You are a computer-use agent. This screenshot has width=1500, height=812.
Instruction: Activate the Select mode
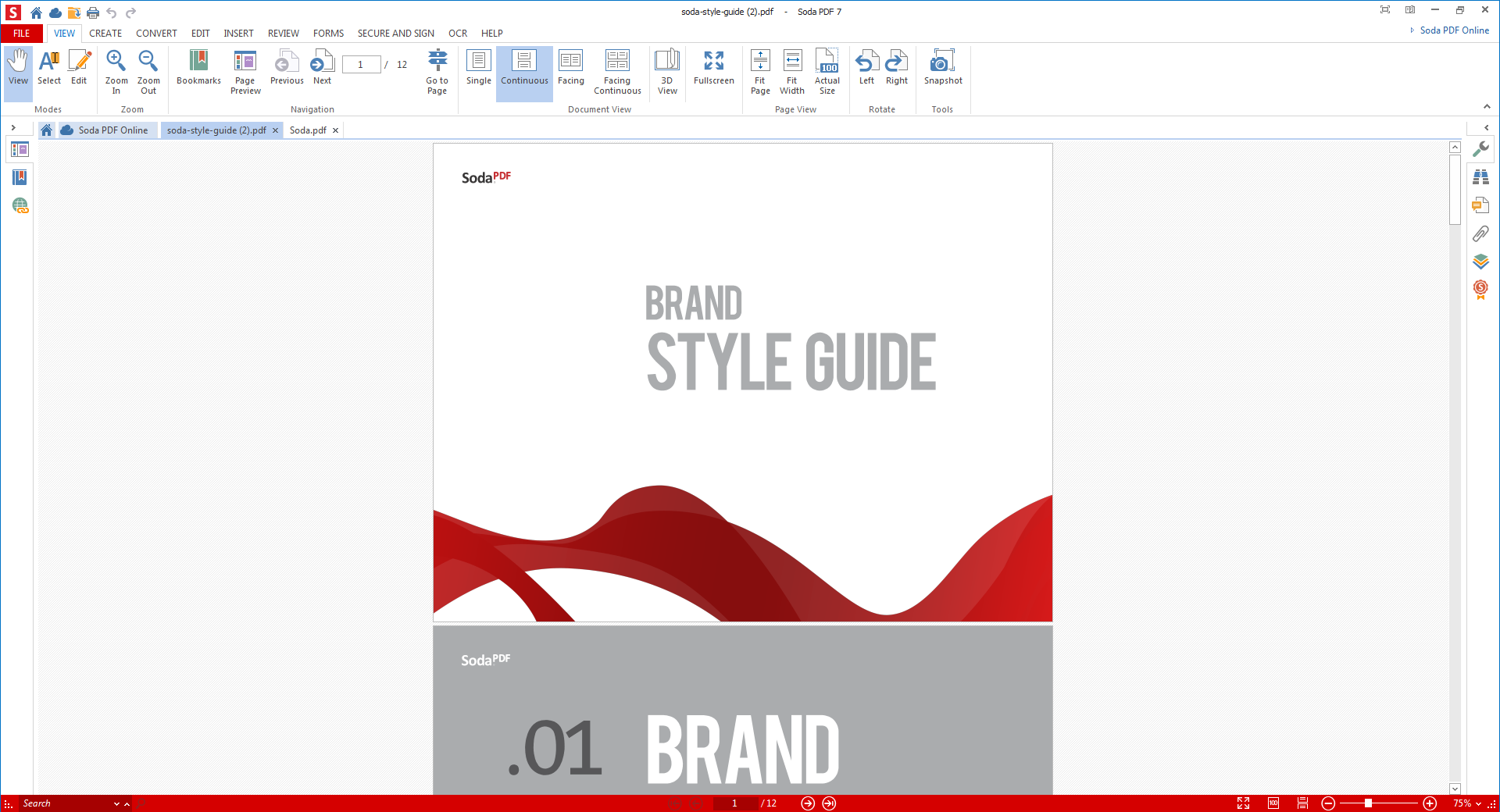[49, 69]
